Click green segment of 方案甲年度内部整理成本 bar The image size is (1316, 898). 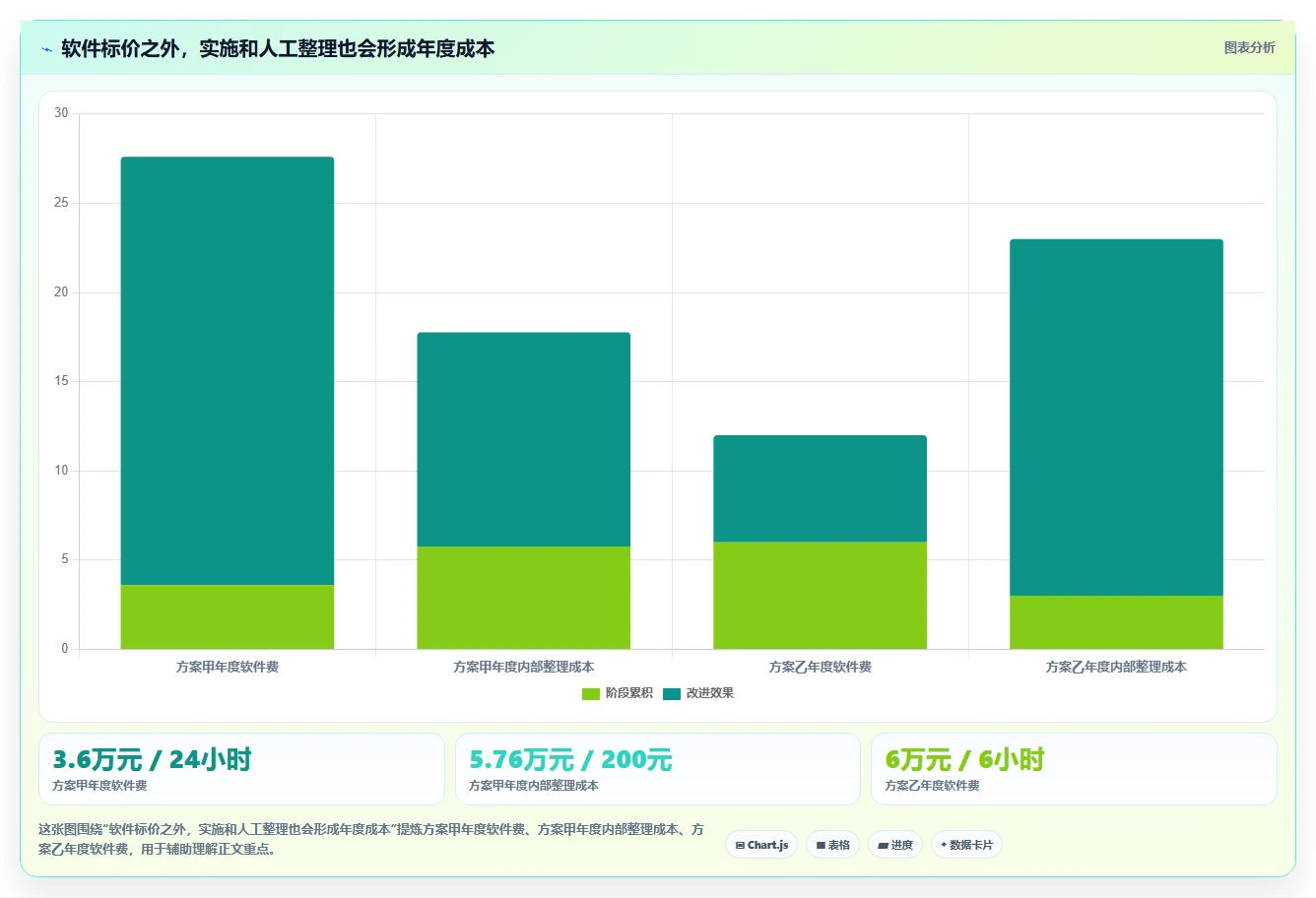pyautogui.click(x=524, y=598)
